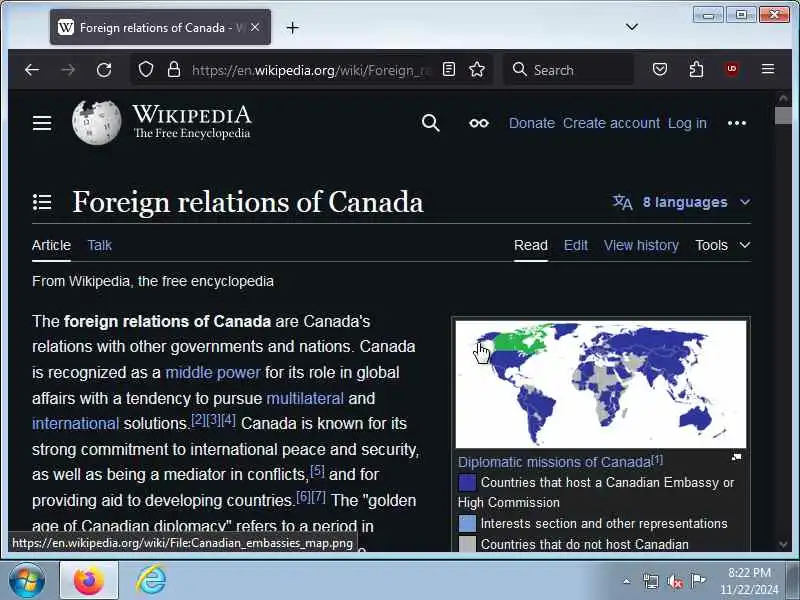This screenshot has height=600, width=800.
Task: Click the scrollbar down arrow
Action: (x=783, y=544)
